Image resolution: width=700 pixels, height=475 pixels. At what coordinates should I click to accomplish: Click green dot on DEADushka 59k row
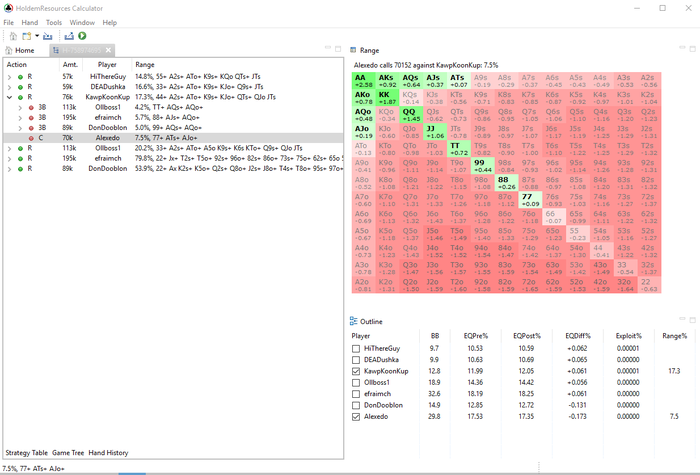pyautogui.click(x=20, y=87)
